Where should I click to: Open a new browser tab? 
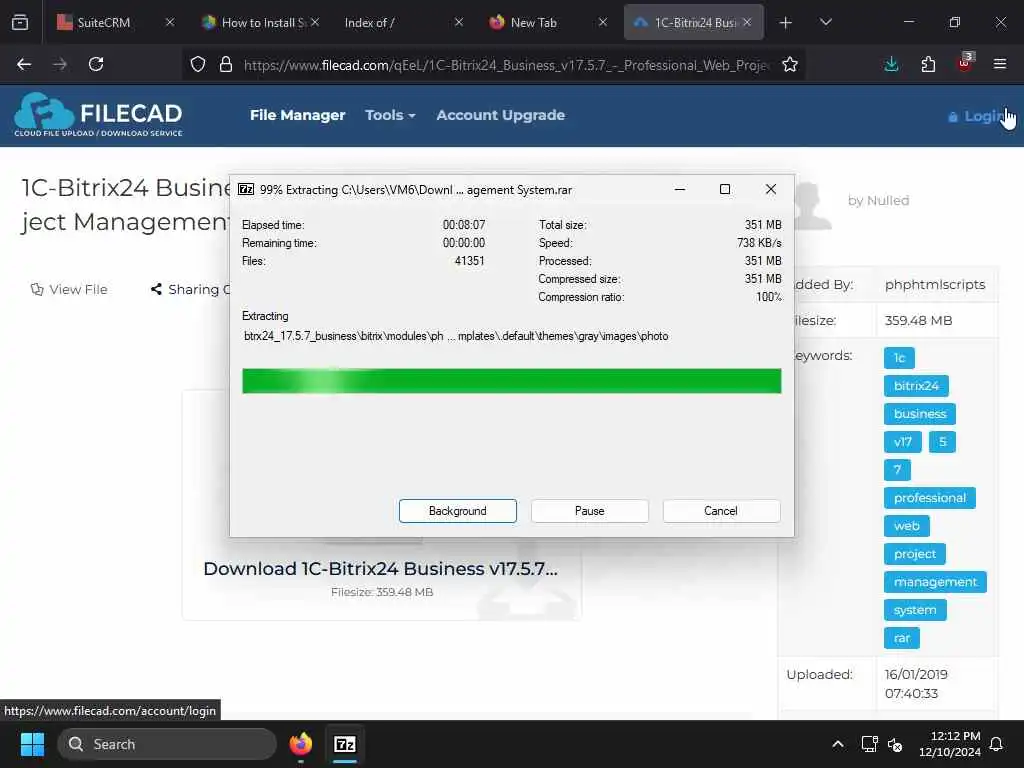click(x=786, y=23)
